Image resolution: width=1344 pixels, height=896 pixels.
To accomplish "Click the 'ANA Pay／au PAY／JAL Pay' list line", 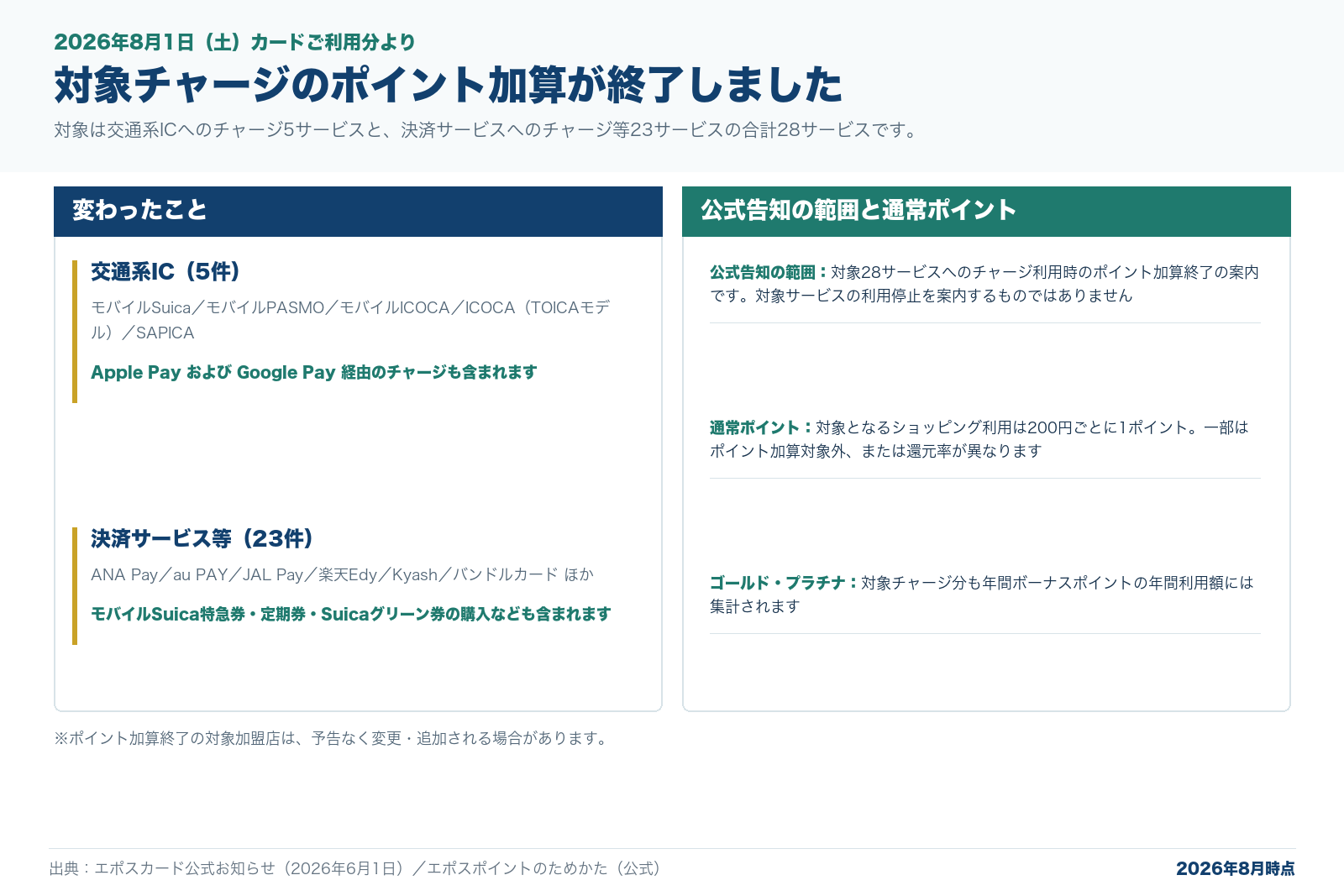I will [342, 574].
